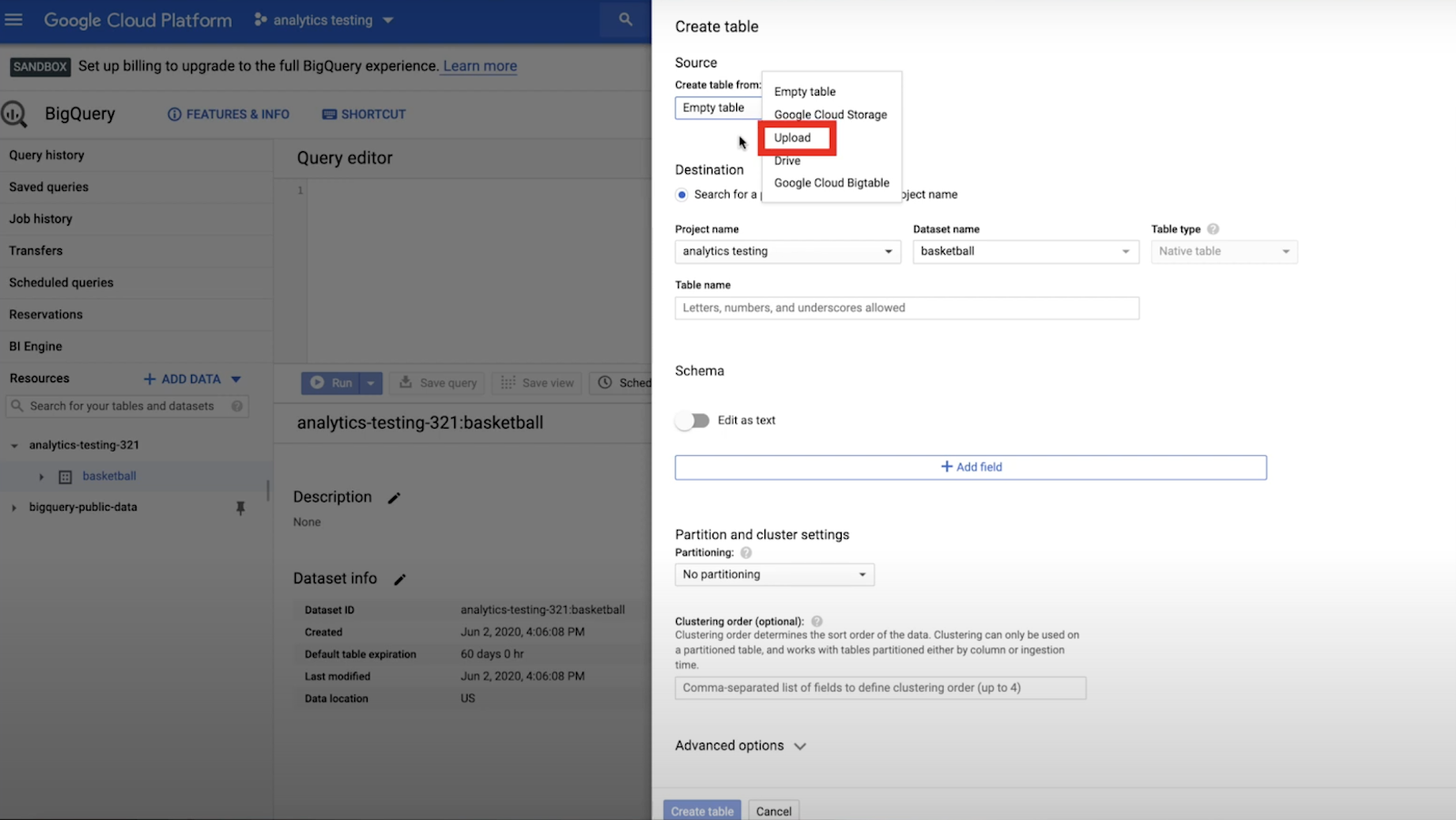The height and width of the screenshot is (820, 1456).
Task: Click the Save view grid icon
Action: (508, 382)
